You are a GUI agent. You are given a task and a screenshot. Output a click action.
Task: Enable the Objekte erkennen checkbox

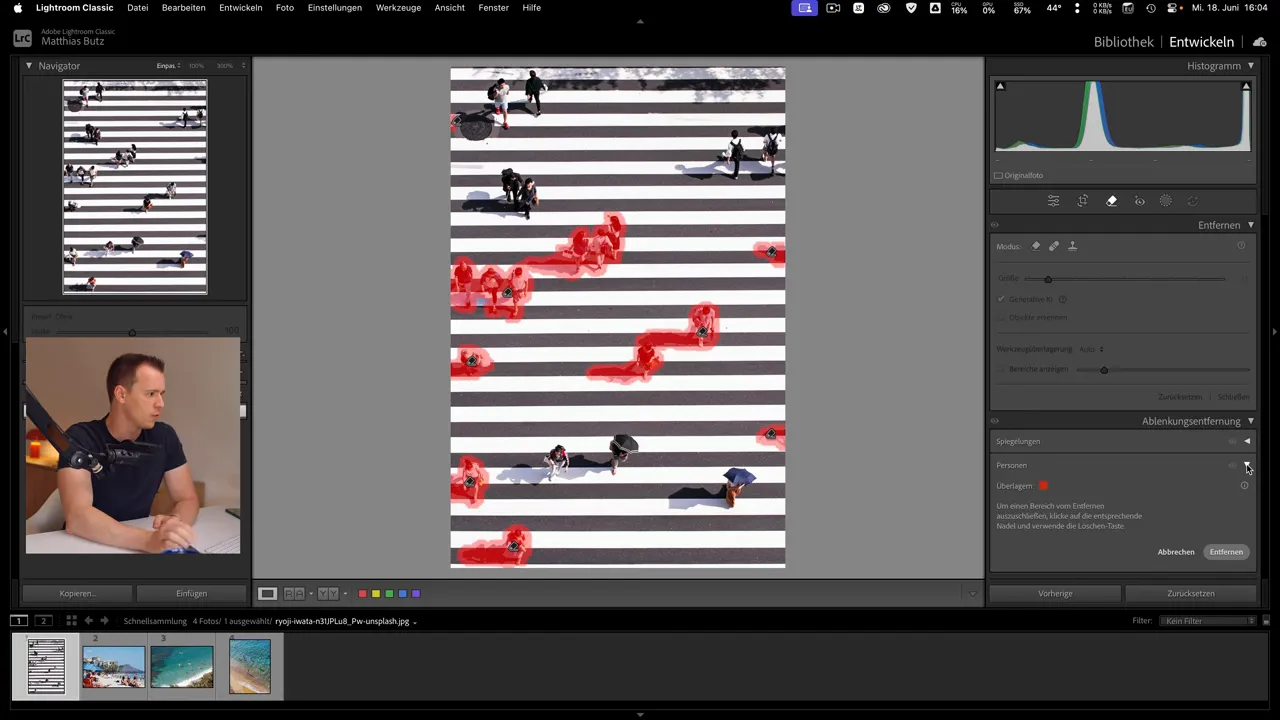[1001, 317]
